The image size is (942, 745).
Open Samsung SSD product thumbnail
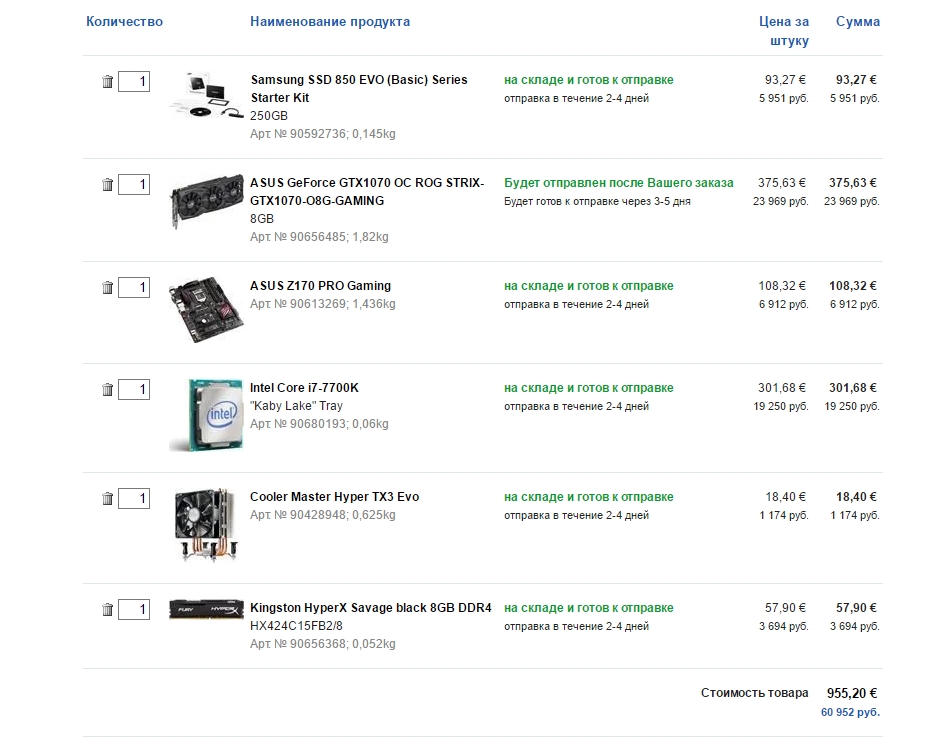[x=206, y=96]
